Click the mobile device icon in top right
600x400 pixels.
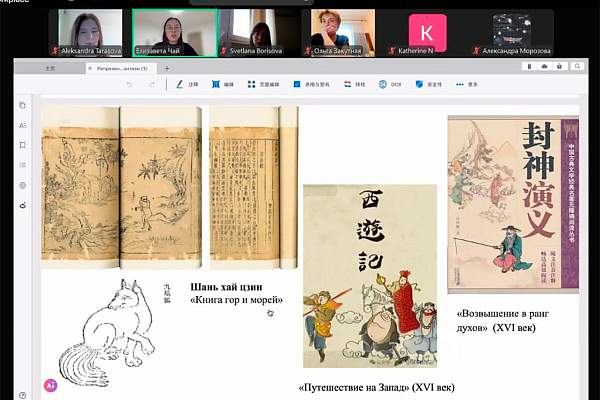[x=529, y=66]
